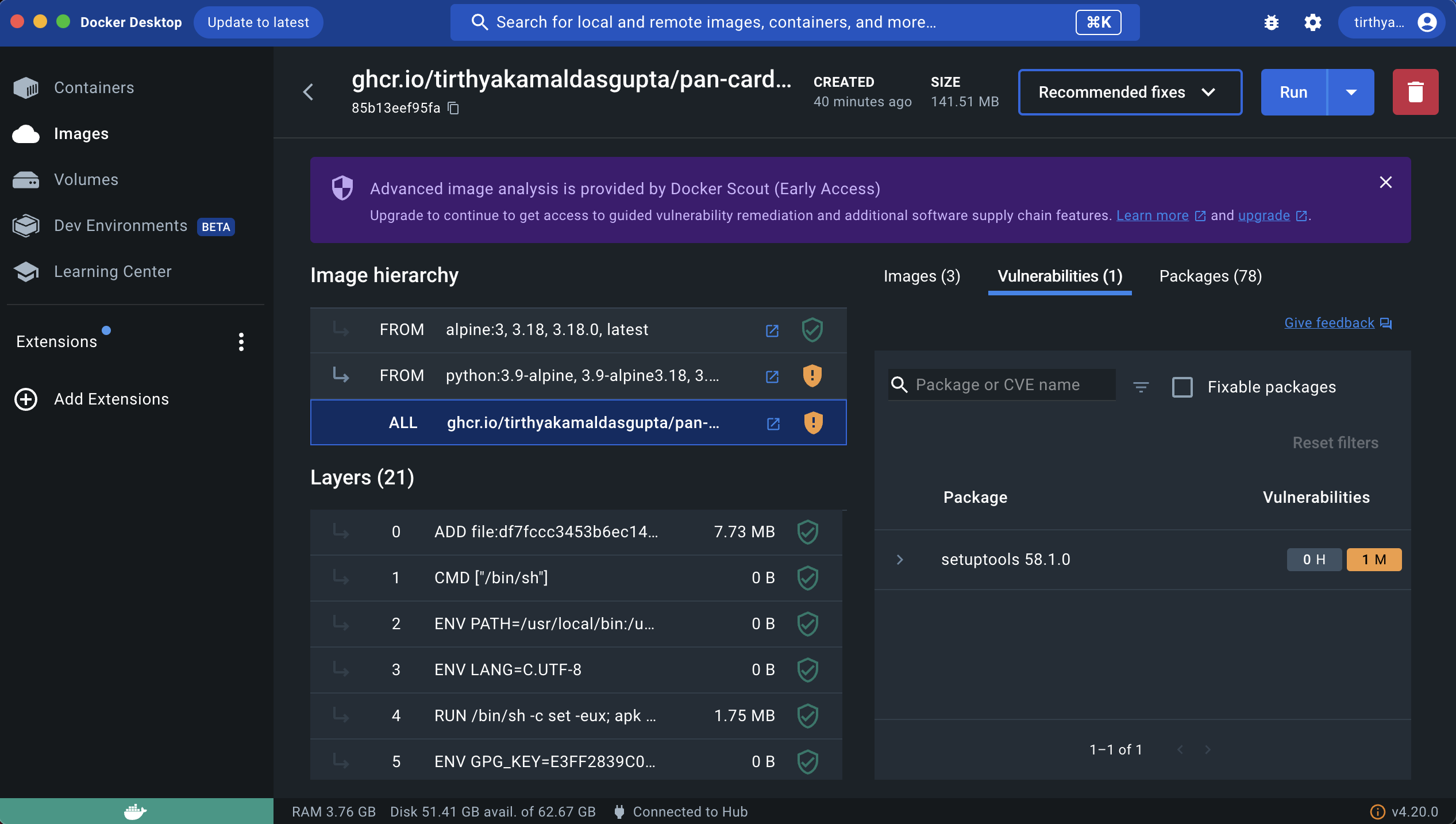Click the vulnerability filter icon
Image resolution: width=1456 pixels, height=824 pixels.
1141,387
